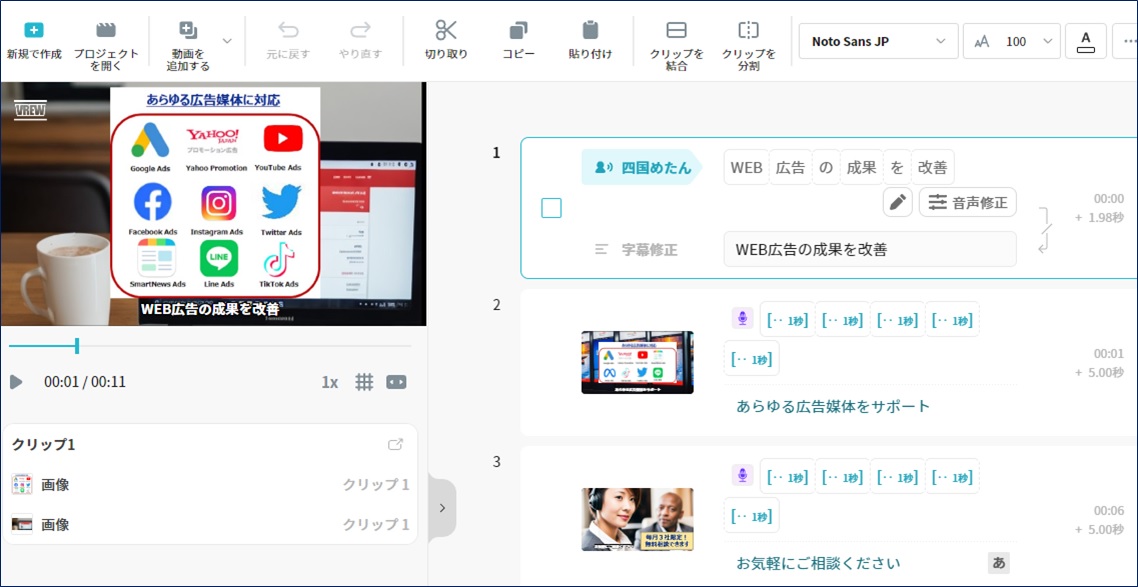Merge clips with クリップを結合

coord(677,31)
